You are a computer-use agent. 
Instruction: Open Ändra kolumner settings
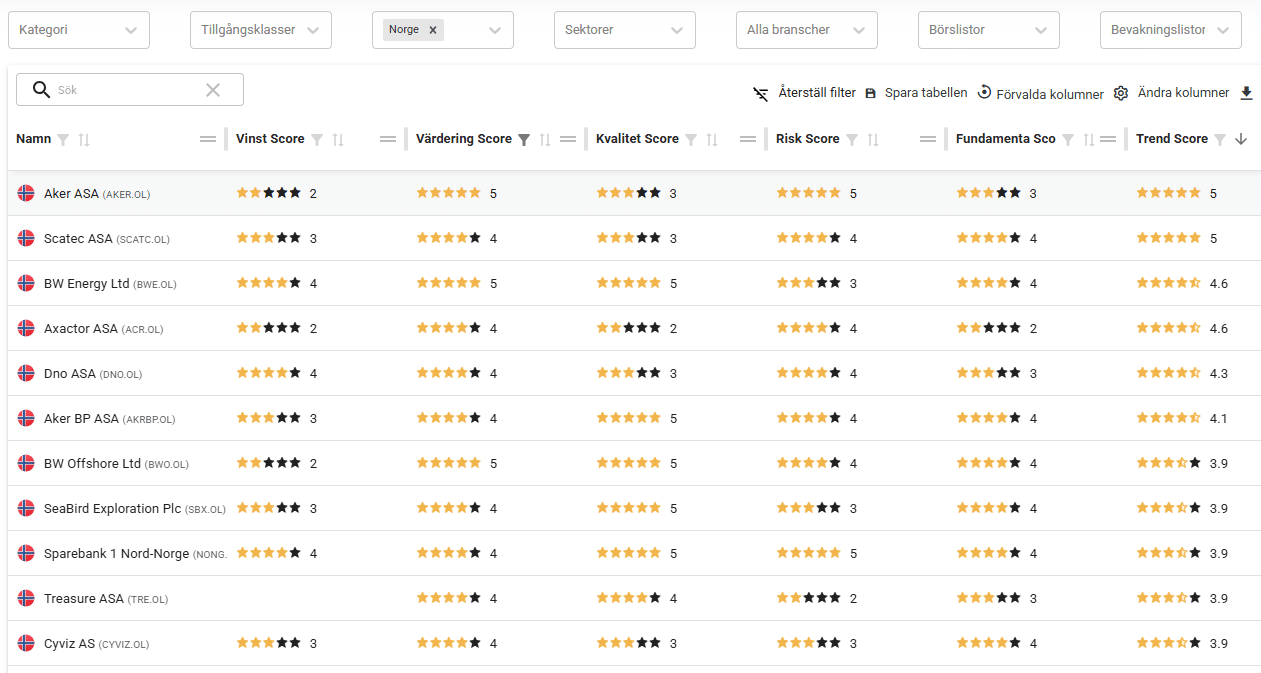(x=1172, y=93)
